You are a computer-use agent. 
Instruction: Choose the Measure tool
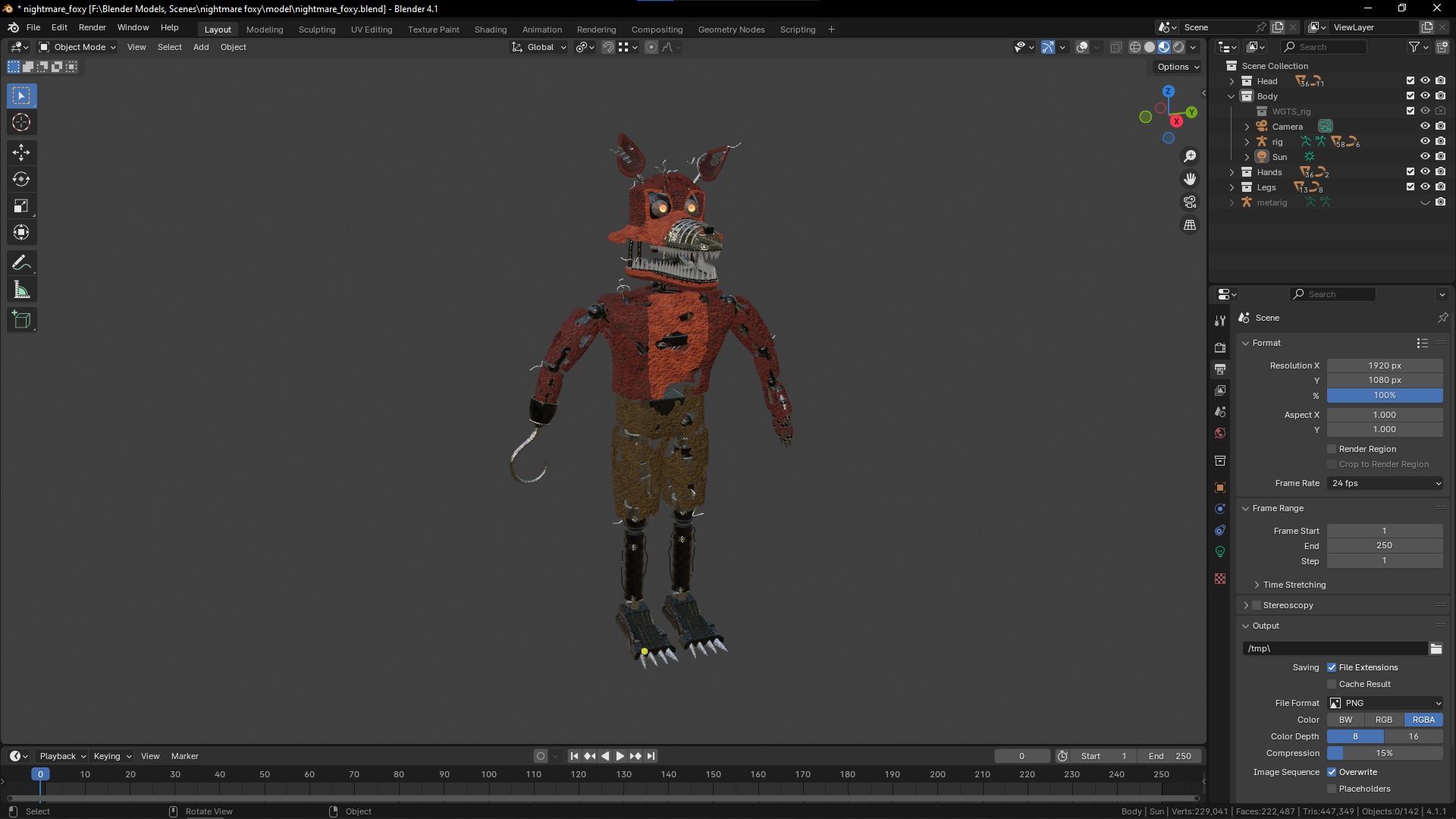pyautogui.click(x=21, y=290)
